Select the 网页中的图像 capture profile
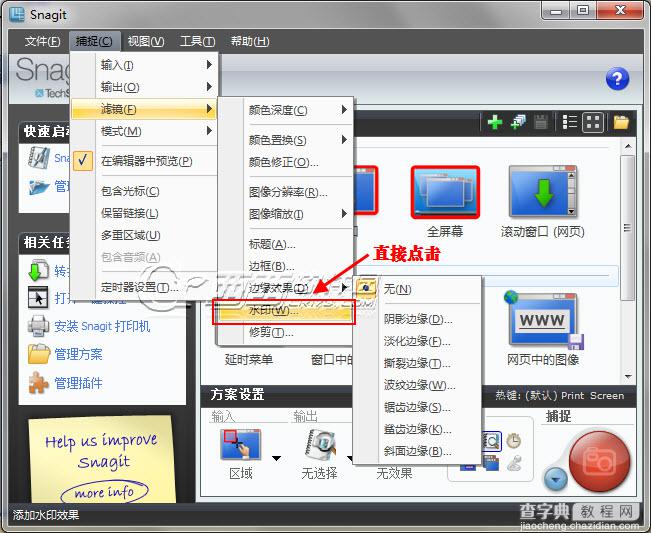Screen dimensions: 651x533 click(543, 330)
